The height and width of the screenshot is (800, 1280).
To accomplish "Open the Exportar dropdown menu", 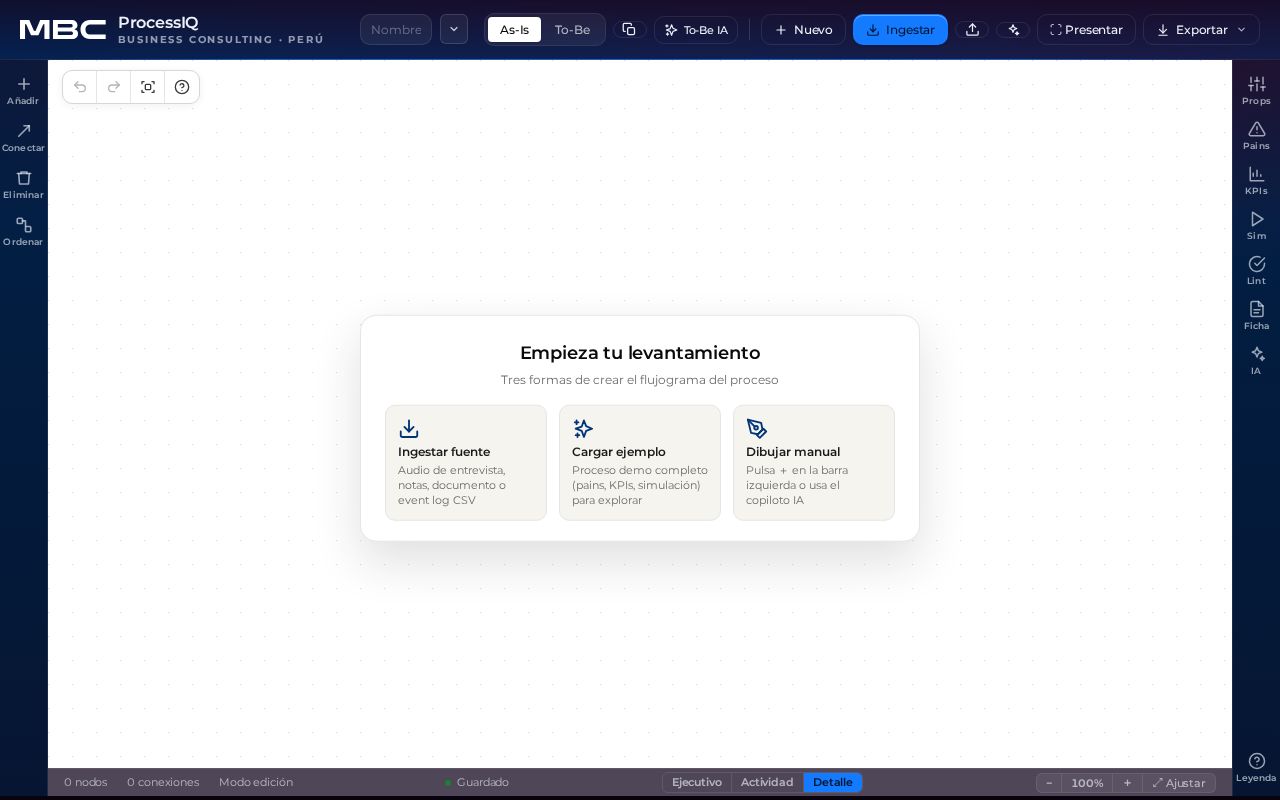I will click(x=1201, y=30).
